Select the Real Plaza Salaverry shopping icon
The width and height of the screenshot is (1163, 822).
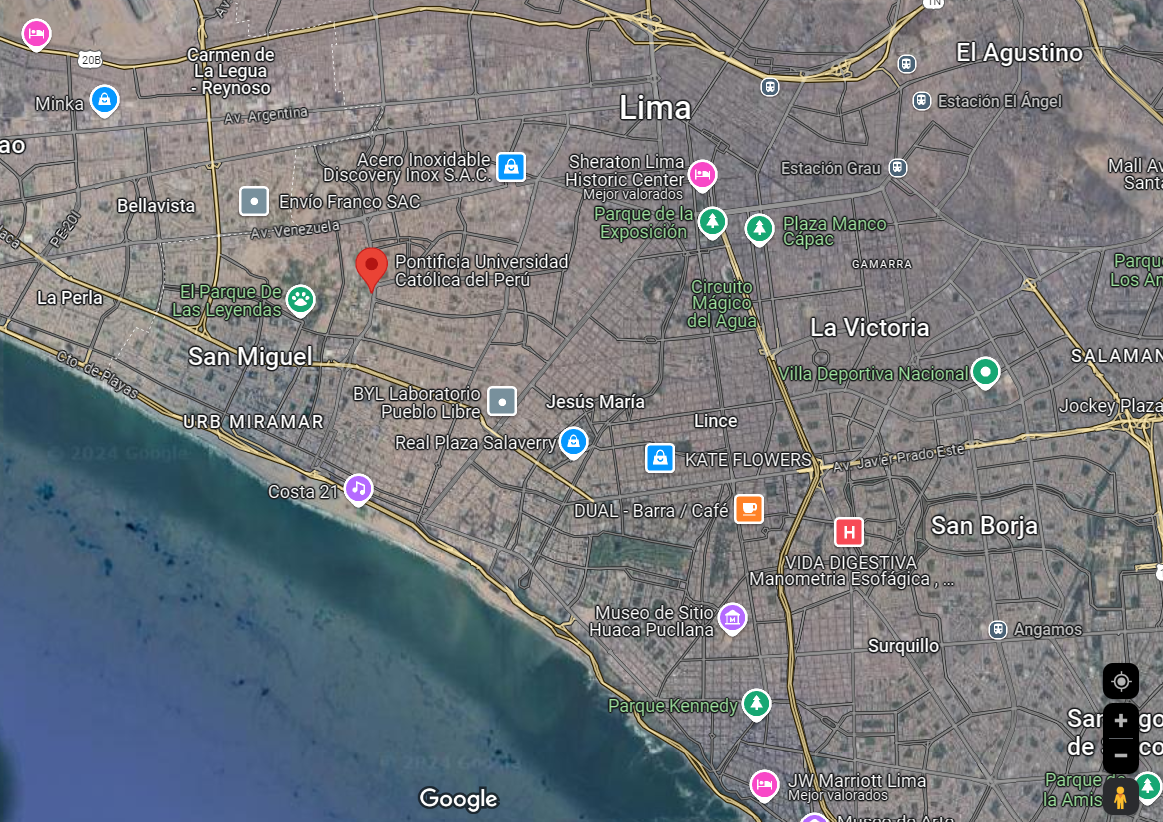click(573, 440)
